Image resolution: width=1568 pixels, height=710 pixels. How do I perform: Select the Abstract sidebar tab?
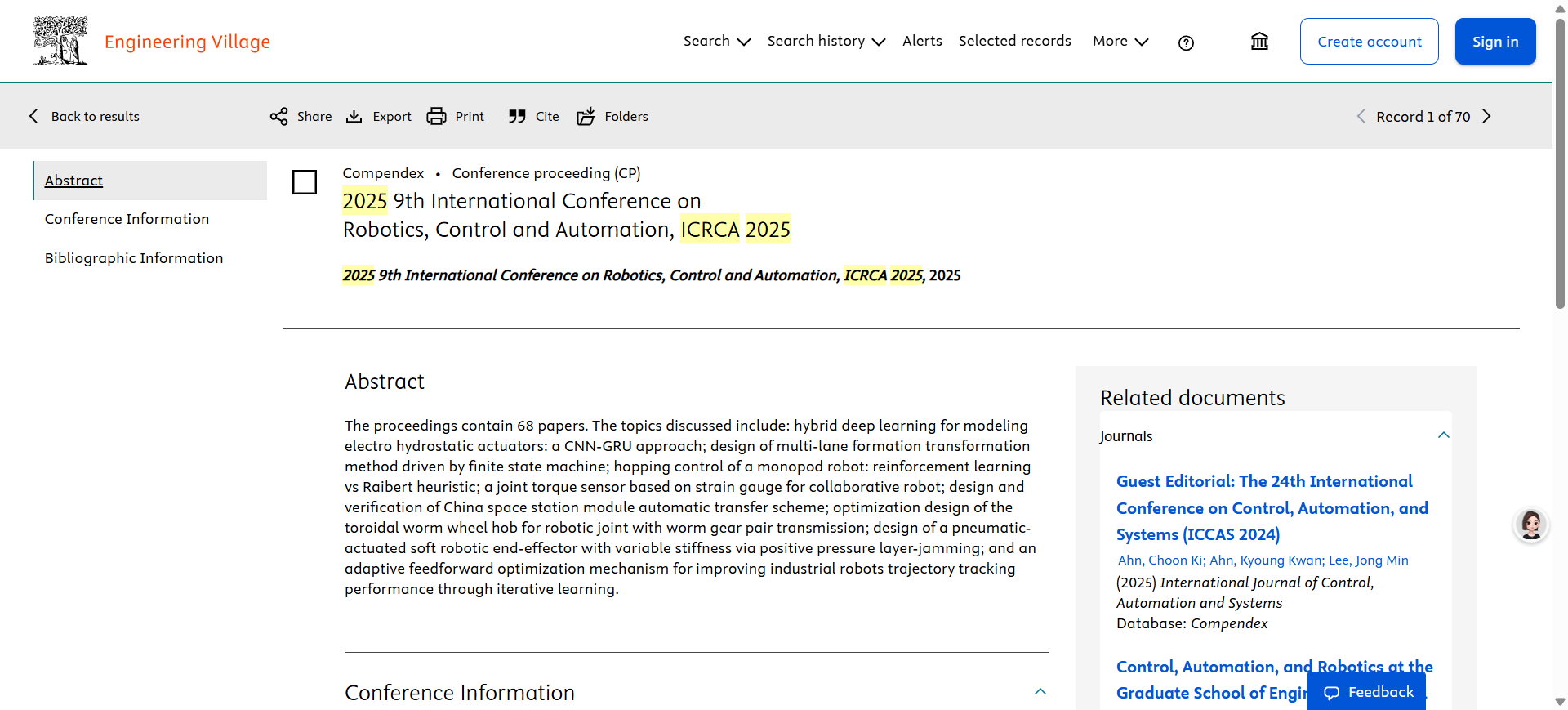pos(150,181)
